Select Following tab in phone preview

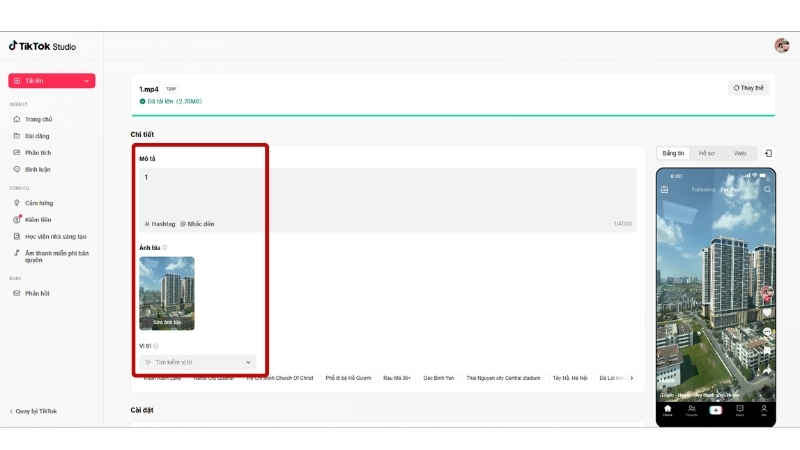pos(704,189)
